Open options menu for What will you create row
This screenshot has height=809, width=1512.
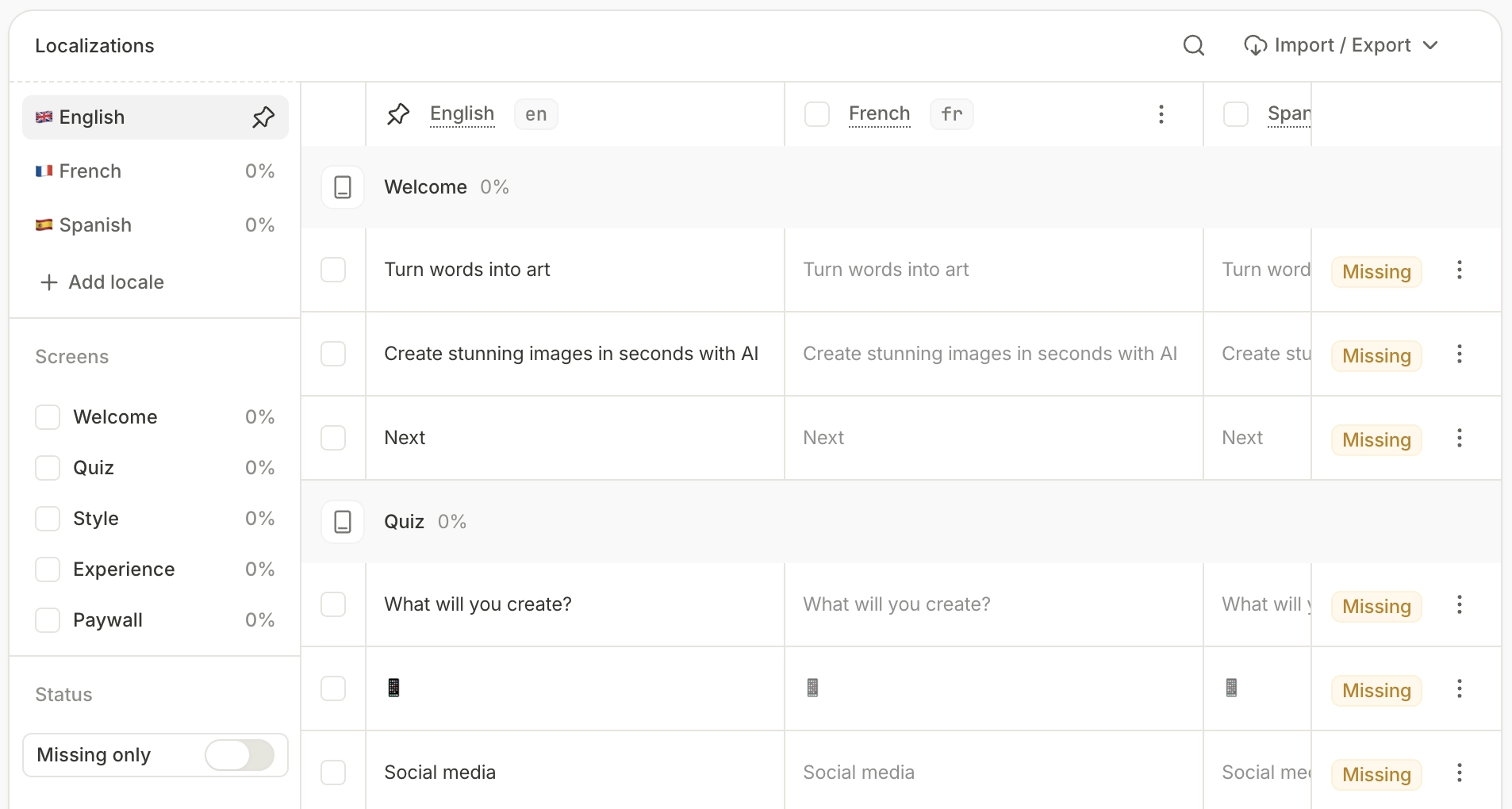click(x=1460, y=604)
